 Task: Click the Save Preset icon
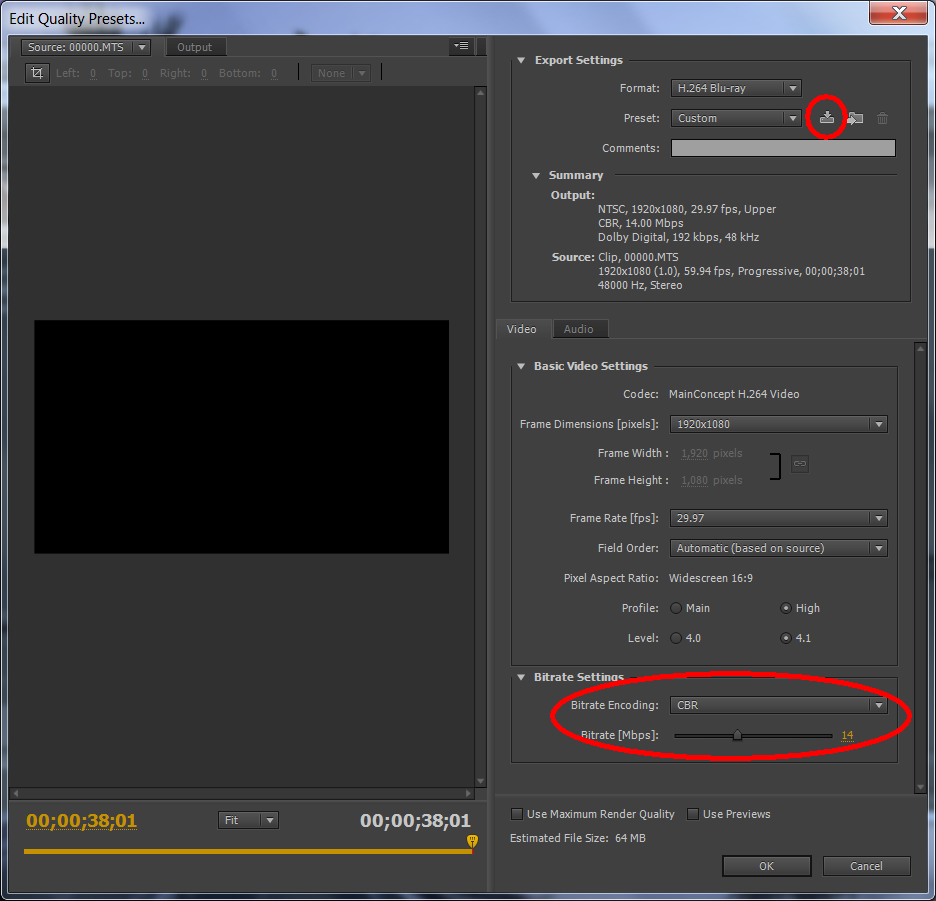tap(826, 118)
